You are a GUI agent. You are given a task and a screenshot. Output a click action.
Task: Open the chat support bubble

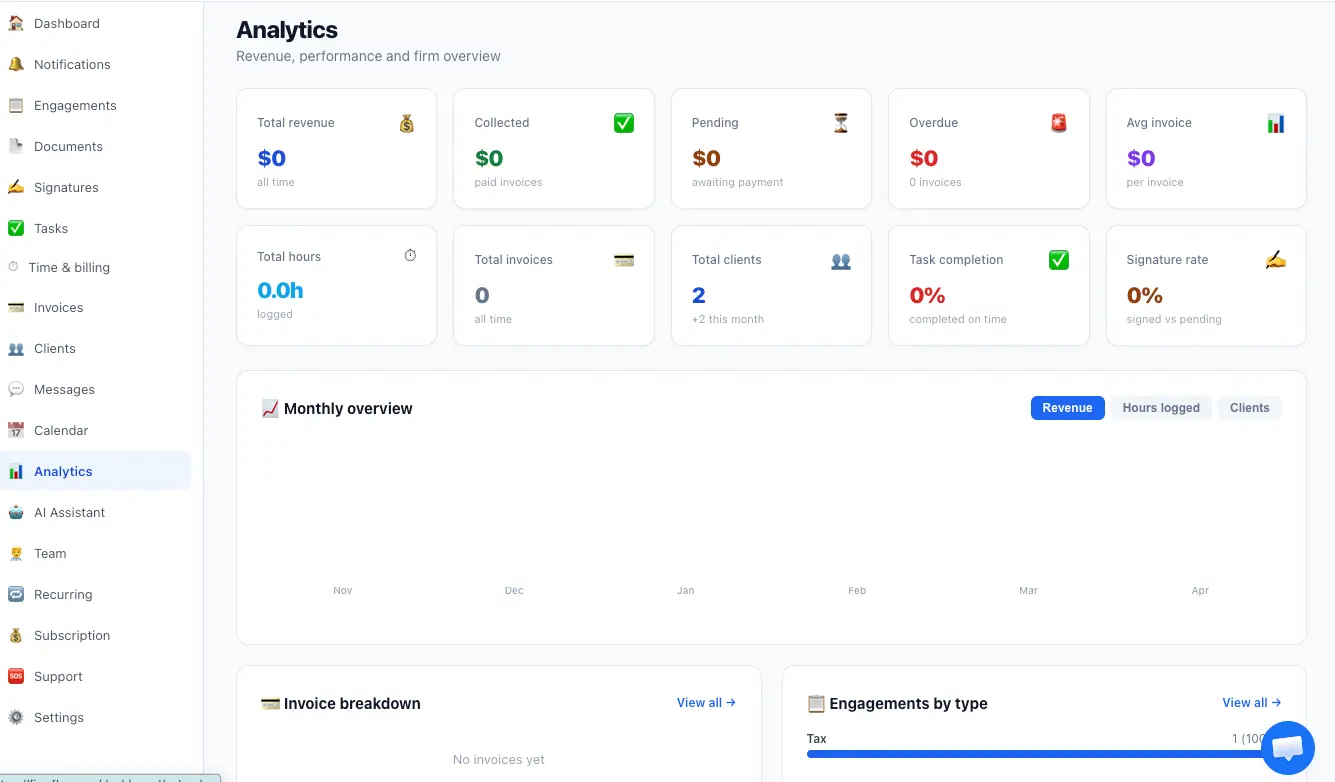point(1288,747)
